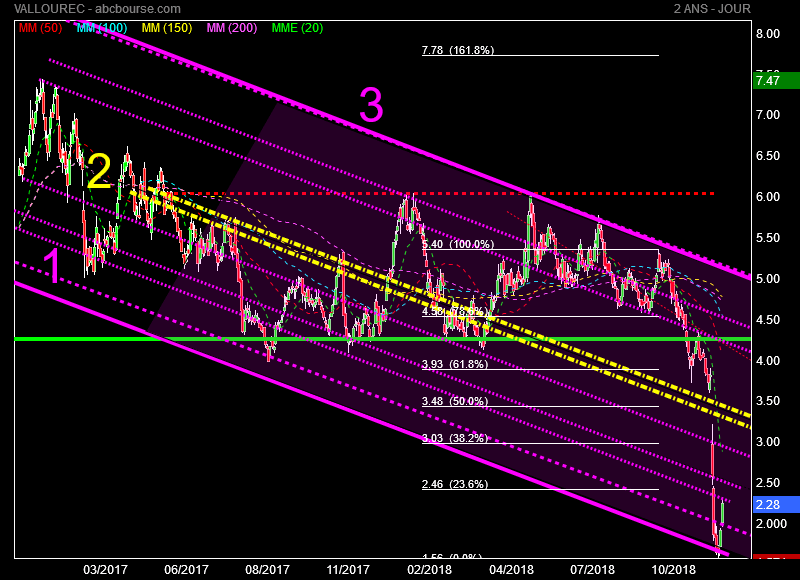This screenshot has width=800, height=580.
Task: Click the 6.00 price axis value
Action: (768, 197)
